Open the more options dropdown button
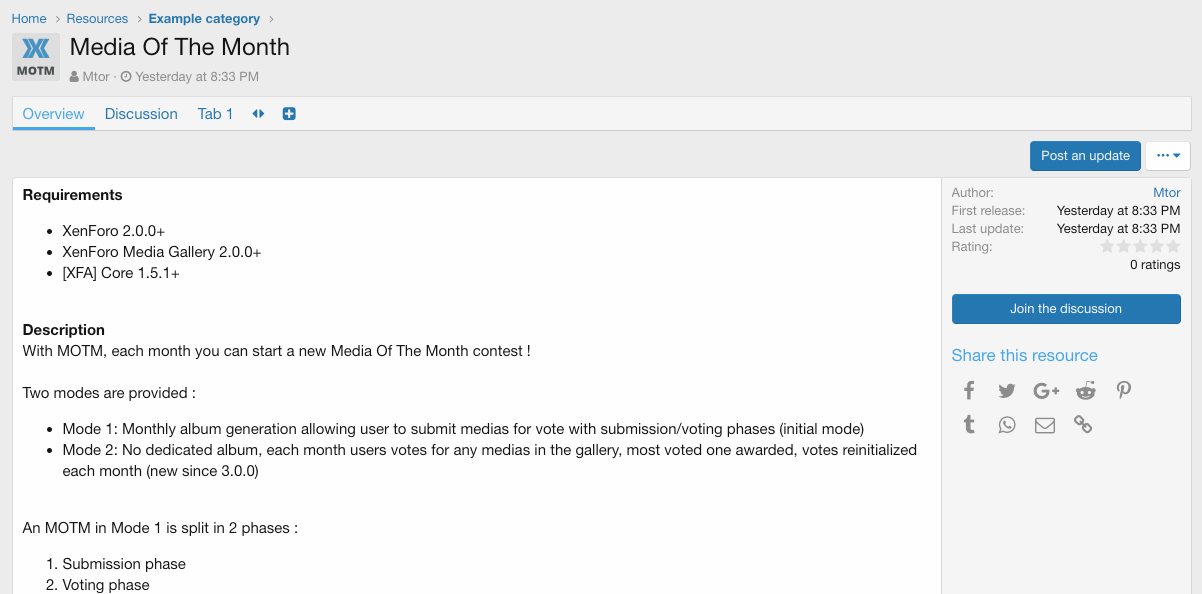 tap(1167, 156)
